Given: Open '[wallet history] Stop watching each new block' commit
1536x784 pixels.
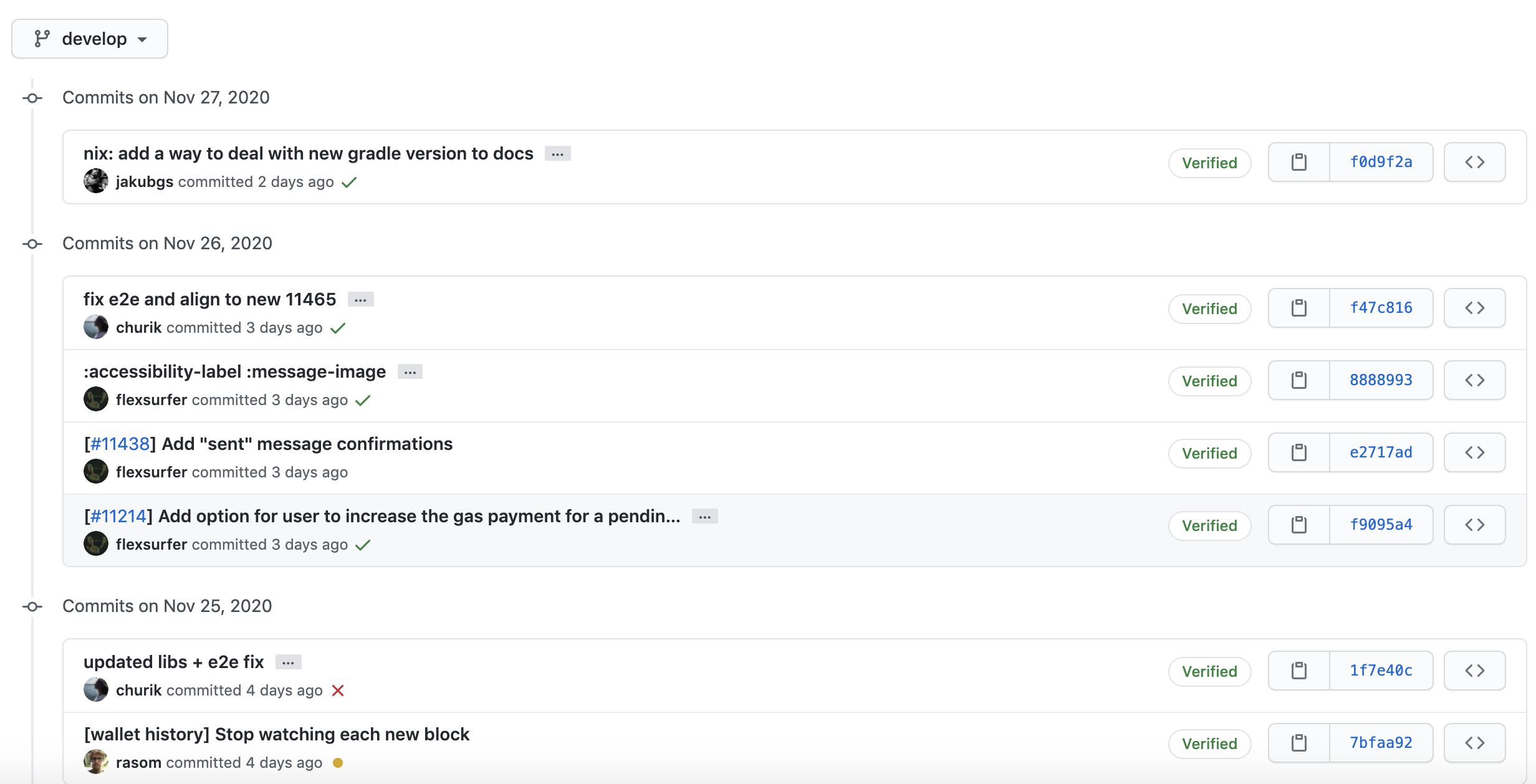Looking at the screenshot, I should 277,734.
